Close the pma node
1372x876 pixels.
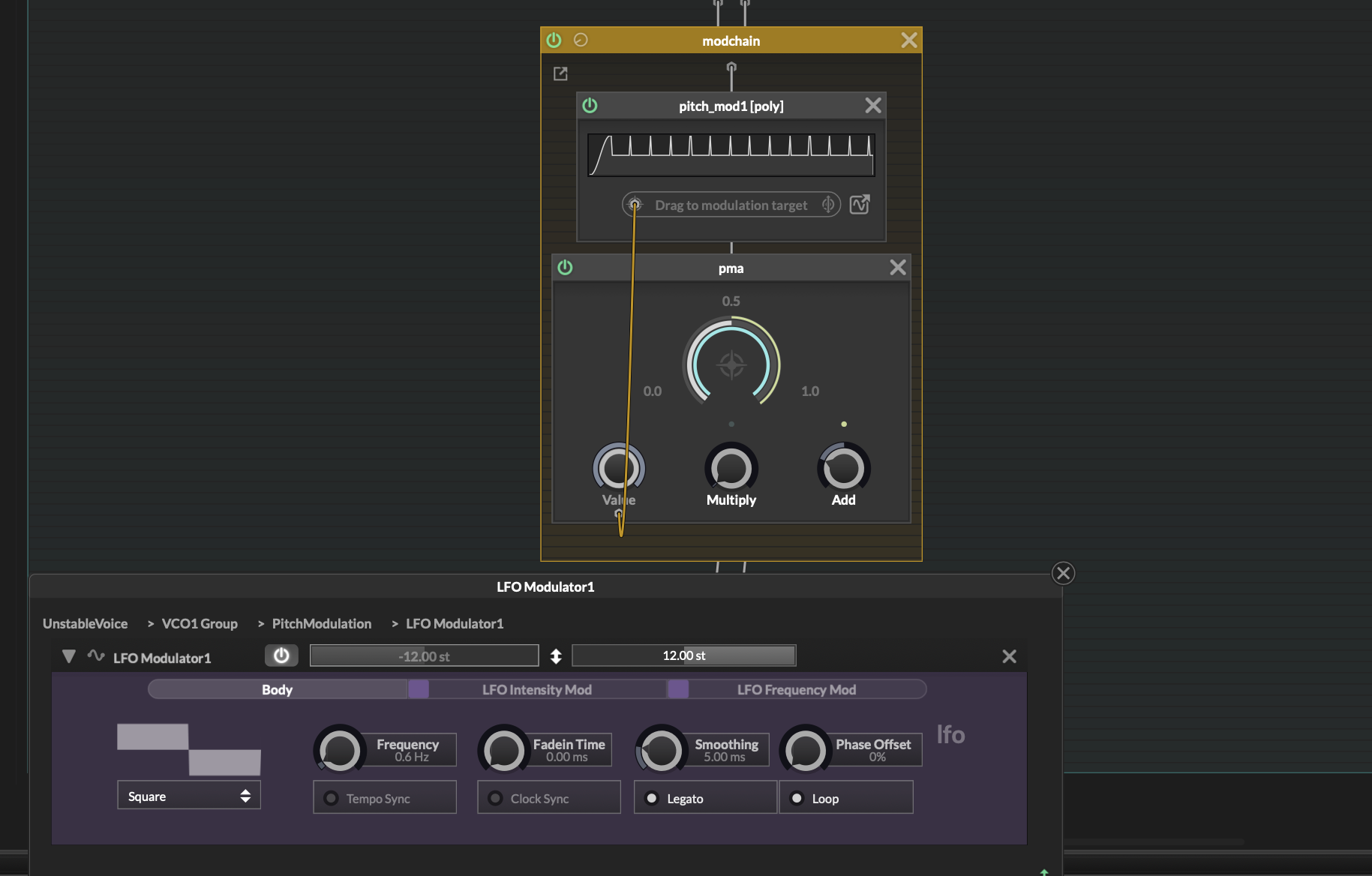pyautogui.click(x=898, y=268)
